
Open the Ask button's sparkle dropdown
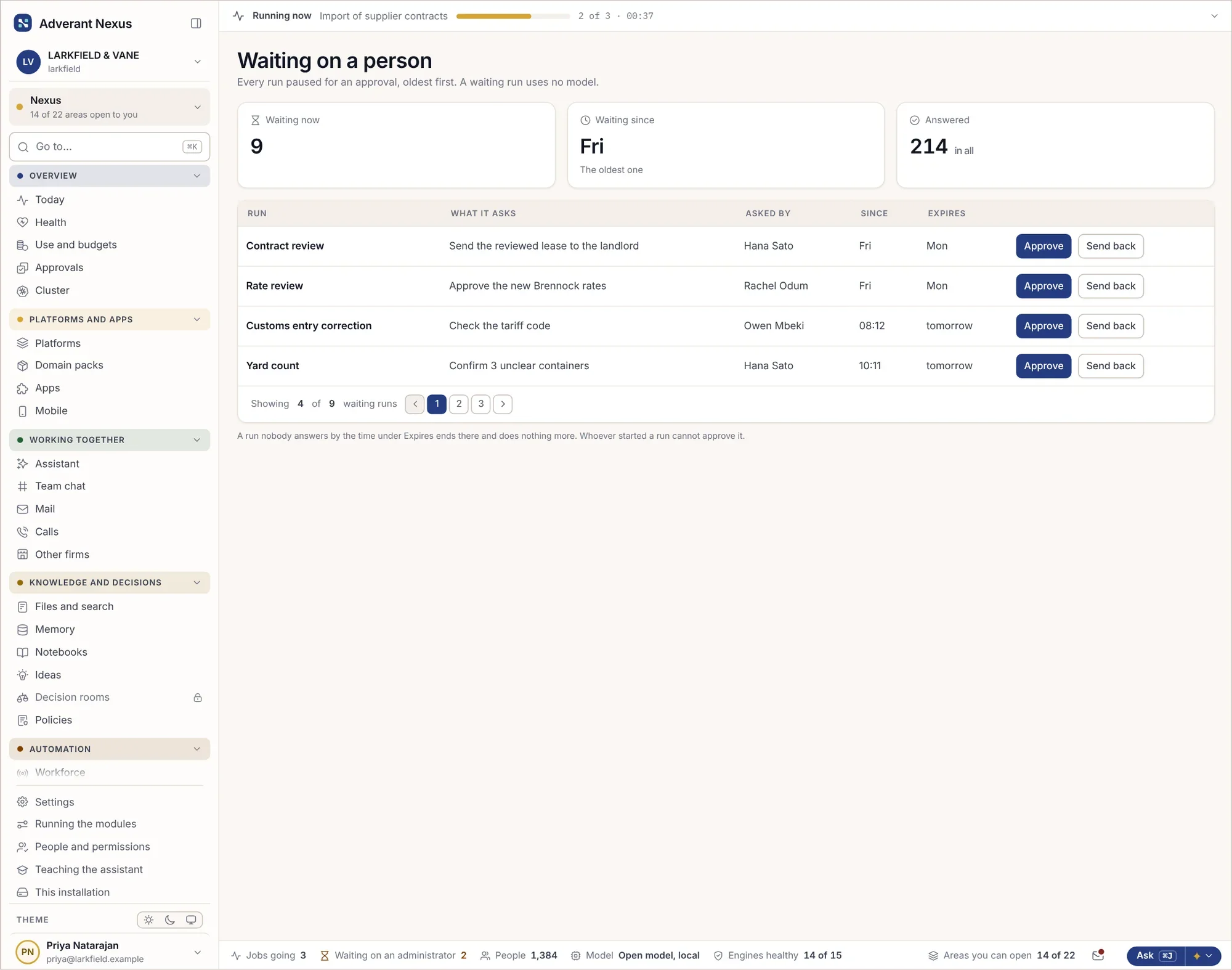coord(1203,956)
